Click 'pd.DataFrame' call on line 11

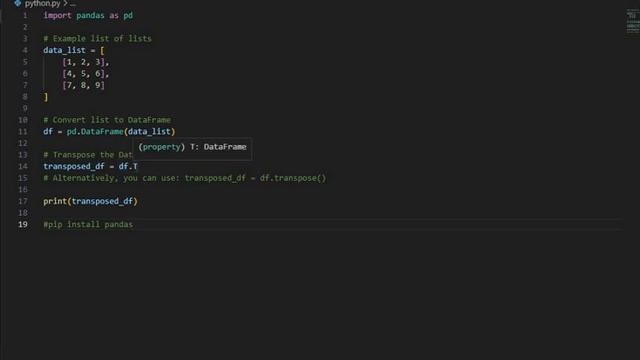[x=95, y=131]
